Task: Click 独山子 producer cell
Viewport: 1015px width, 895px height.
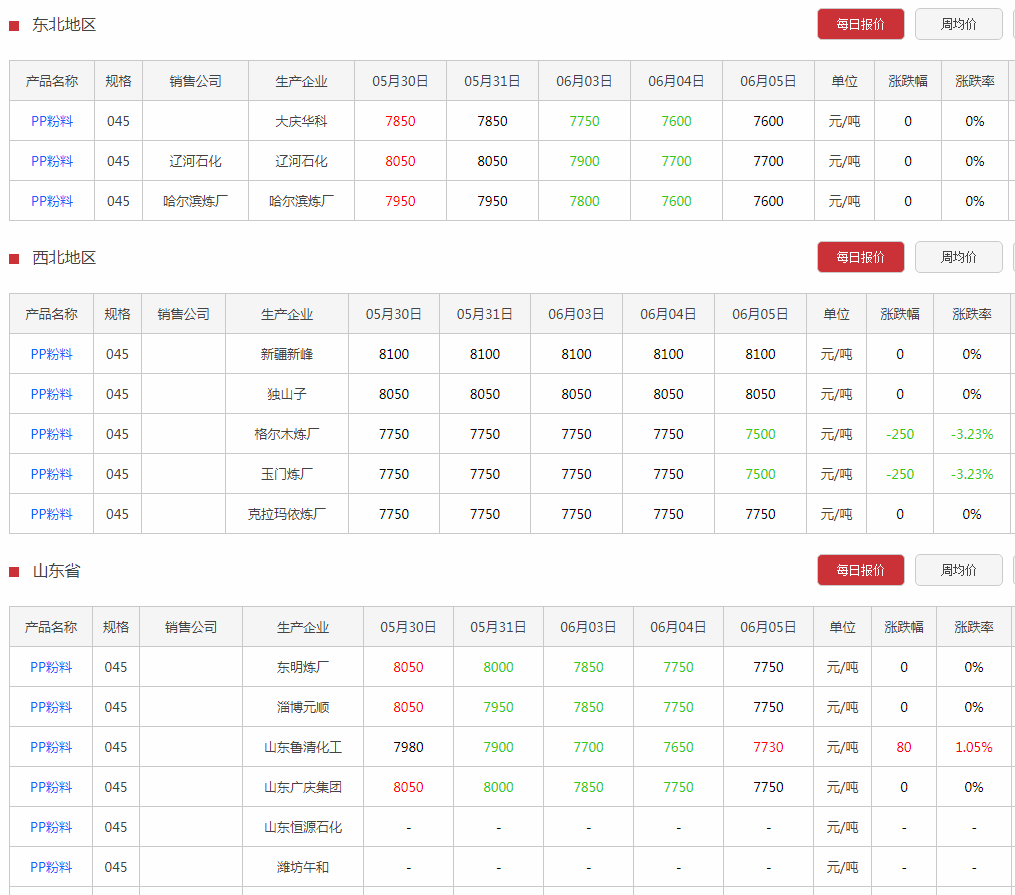Action: click(x=287, y=394)
